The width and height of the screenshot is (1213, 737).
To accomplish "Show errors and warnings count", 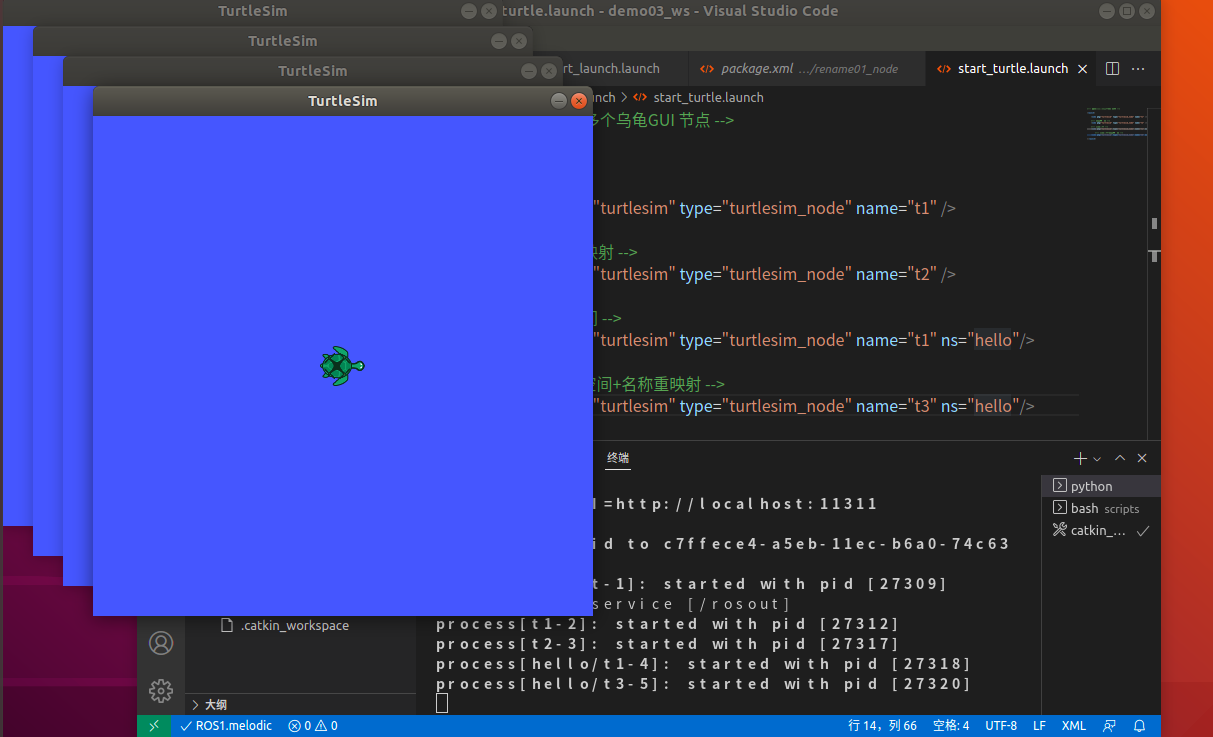I will coord(313,726).
